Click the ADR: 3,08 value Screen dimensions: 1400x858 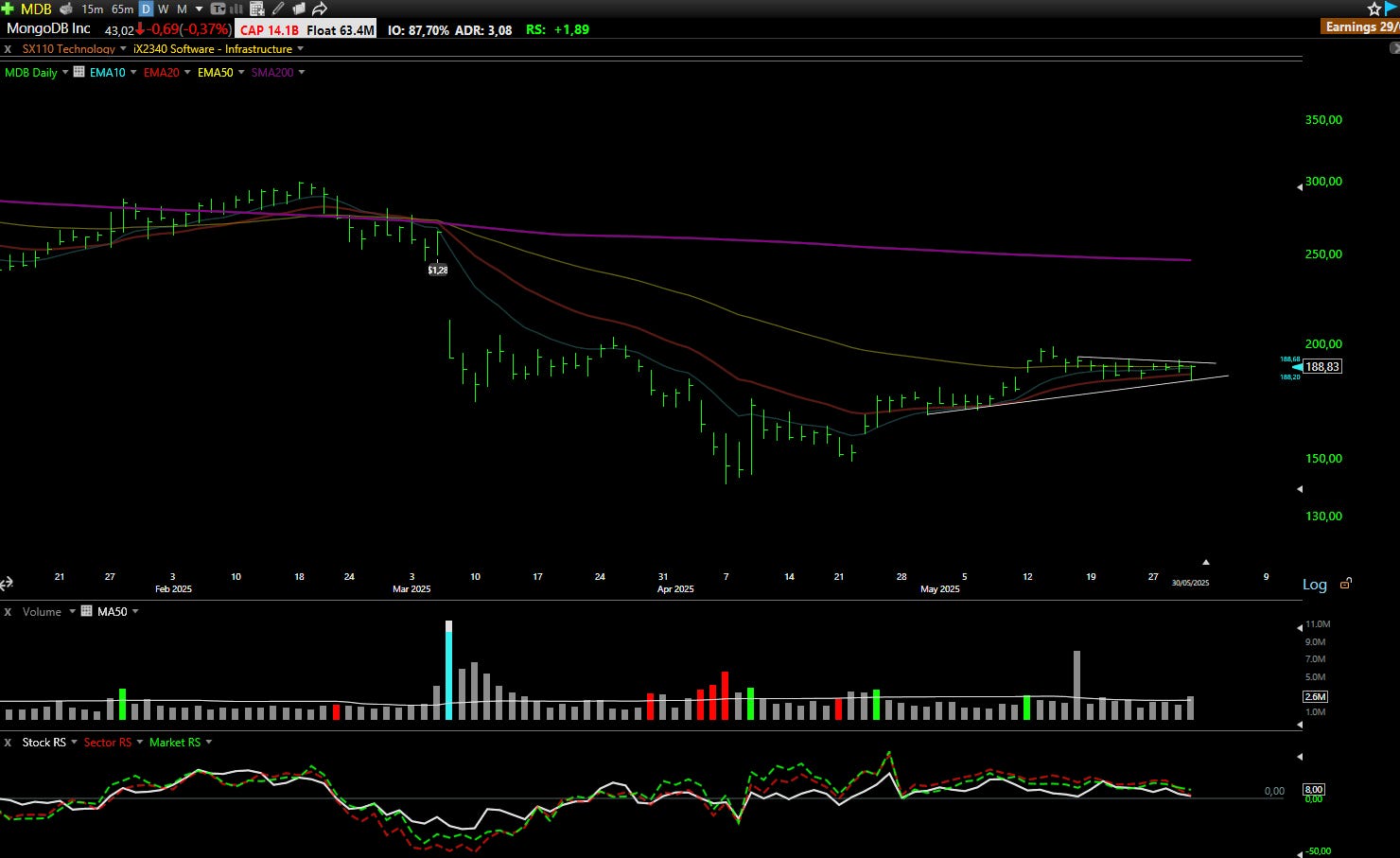tap(483, 29)
